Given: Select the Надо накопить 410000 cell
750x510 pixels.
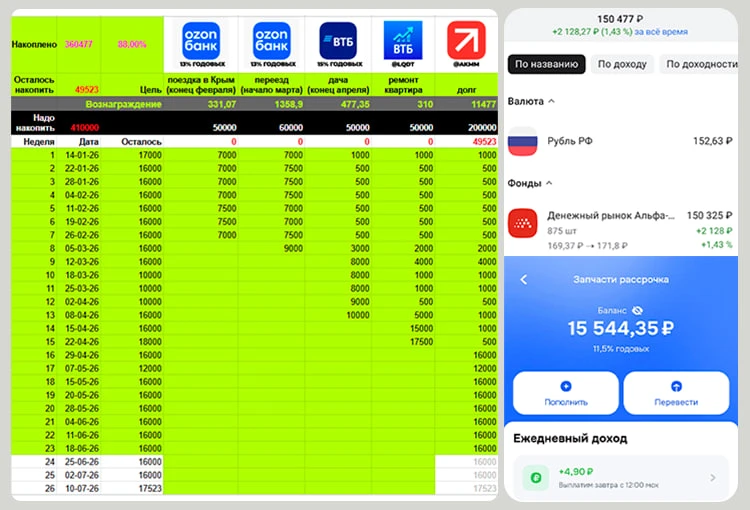Looking at the screenshot, I should [x=79, y=123].
